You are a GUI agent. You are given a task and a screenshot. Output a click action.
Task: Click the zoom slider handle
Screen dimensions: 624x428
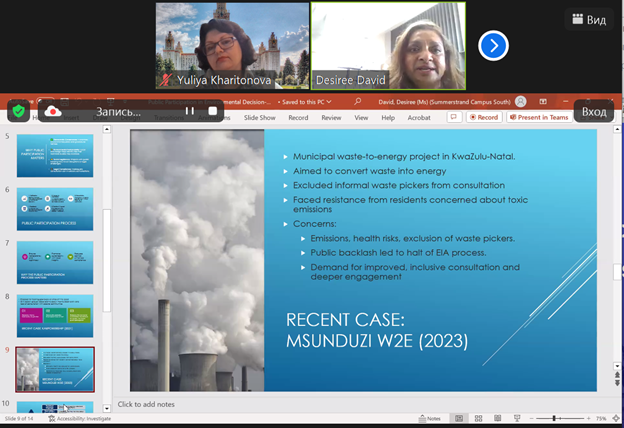coord(554,418)
